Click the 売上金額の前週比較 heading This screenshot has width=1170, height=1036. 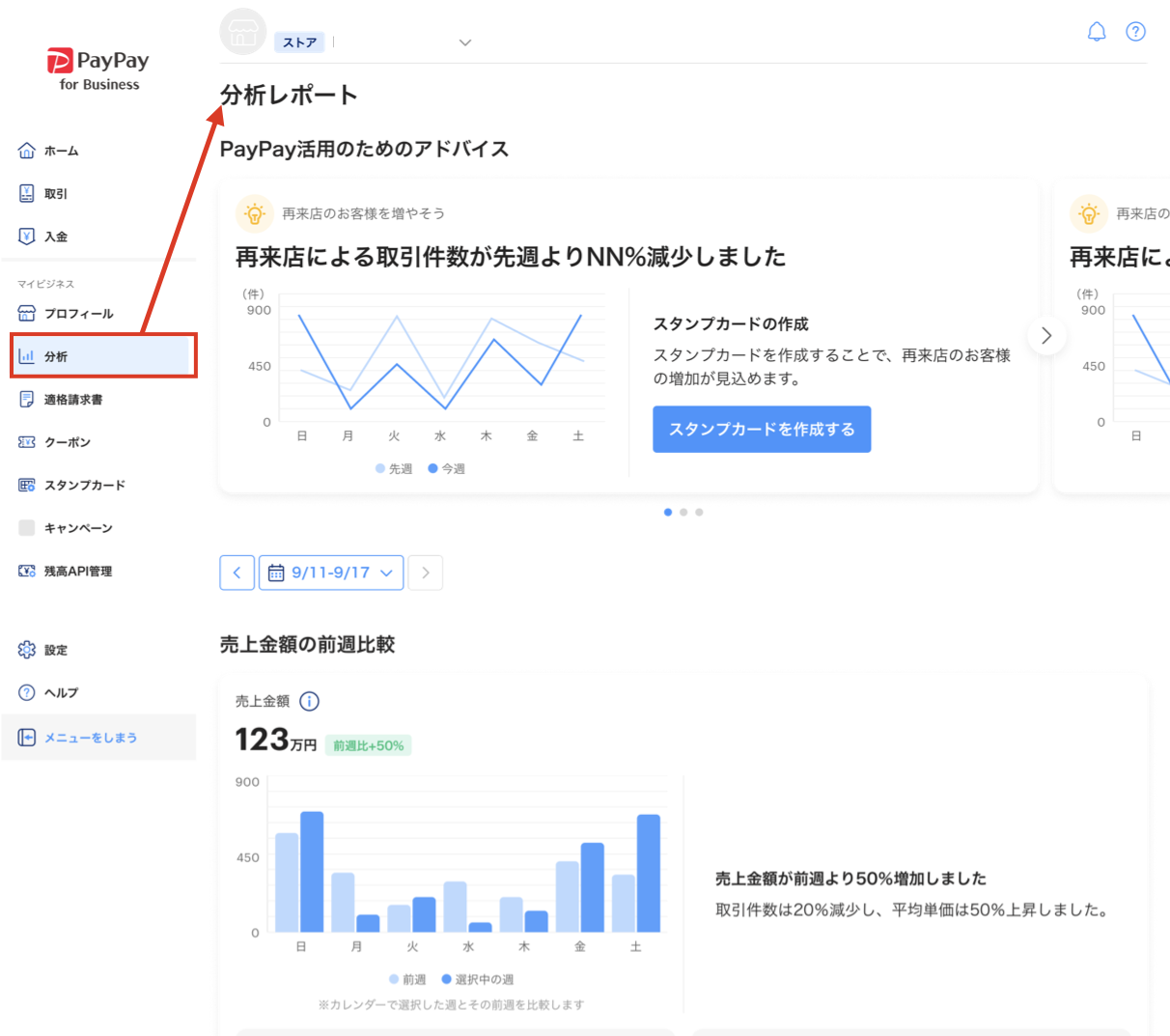coord(308,644)
